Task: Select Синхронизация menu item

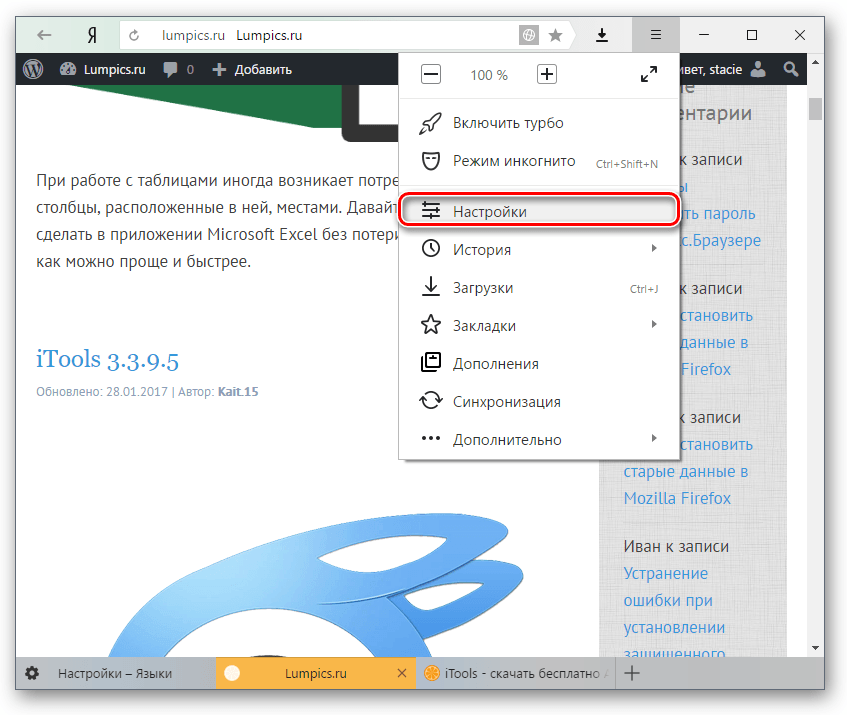Action: click(539, 401)
